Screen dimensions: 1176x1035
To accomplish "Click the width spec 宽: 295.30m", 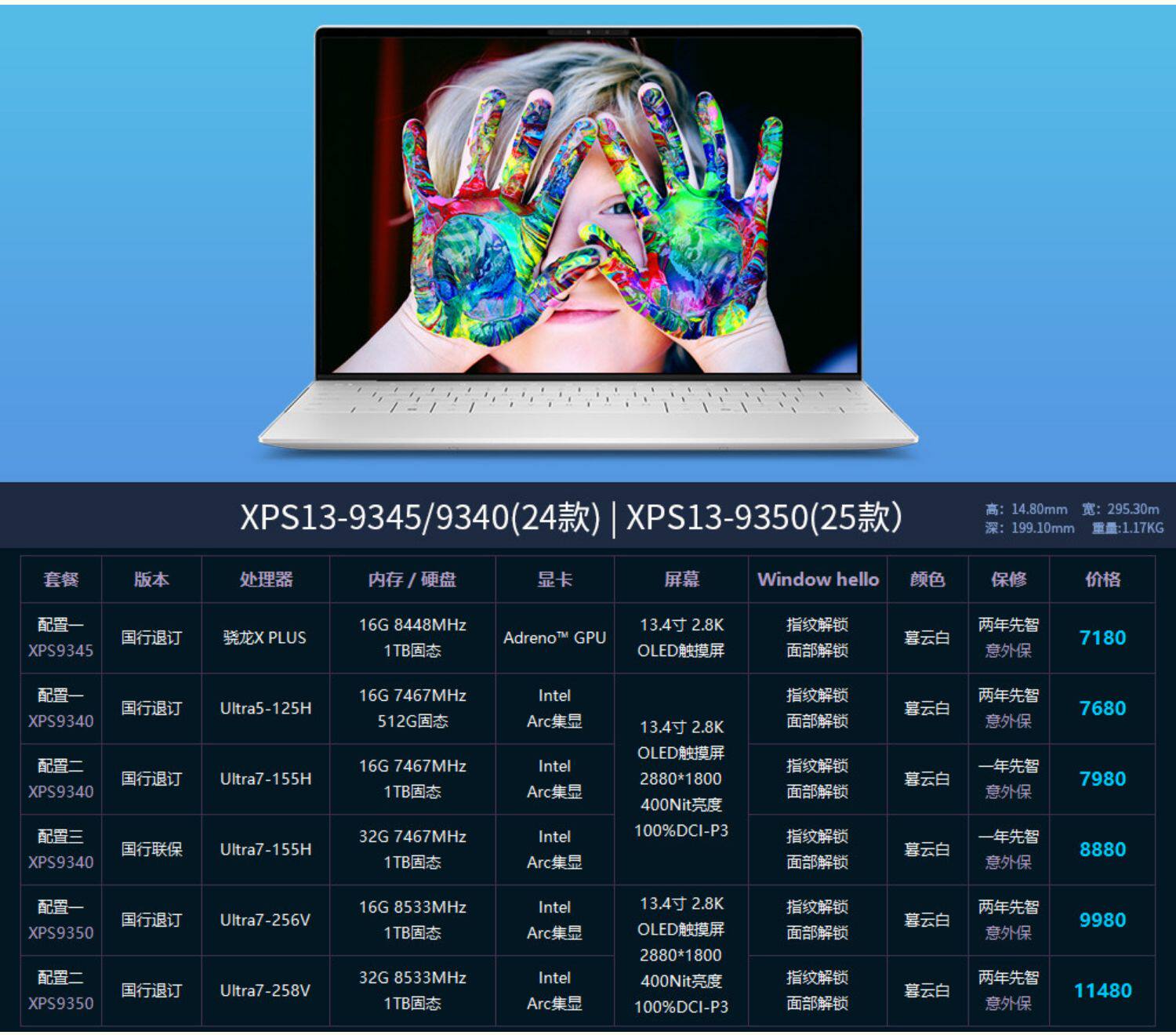I will point(1120,509).
